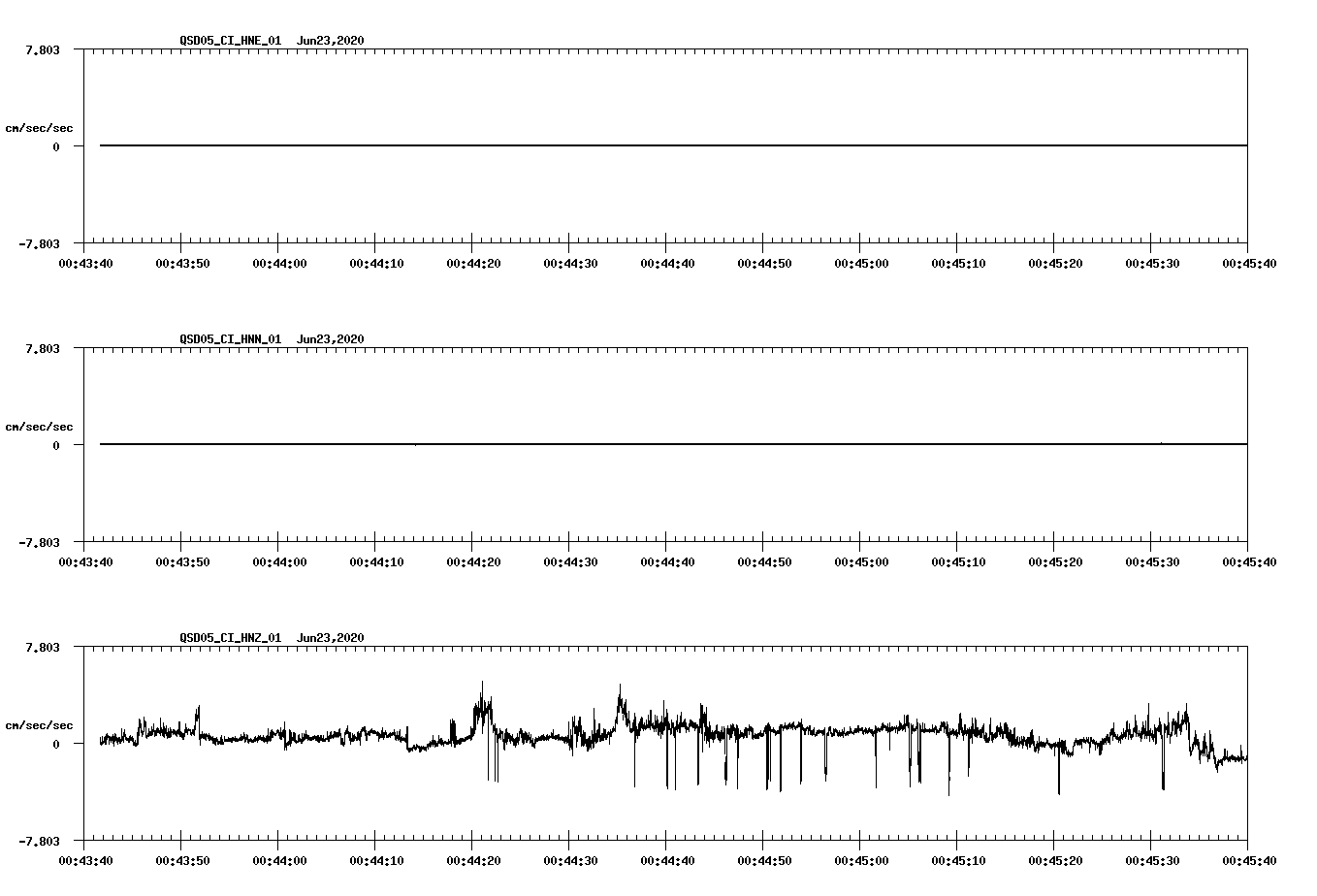Viewport: 1317px width, 896px height.
Task: Click the 00:44:40 time label under HNE plot
Action: point(667,263)
